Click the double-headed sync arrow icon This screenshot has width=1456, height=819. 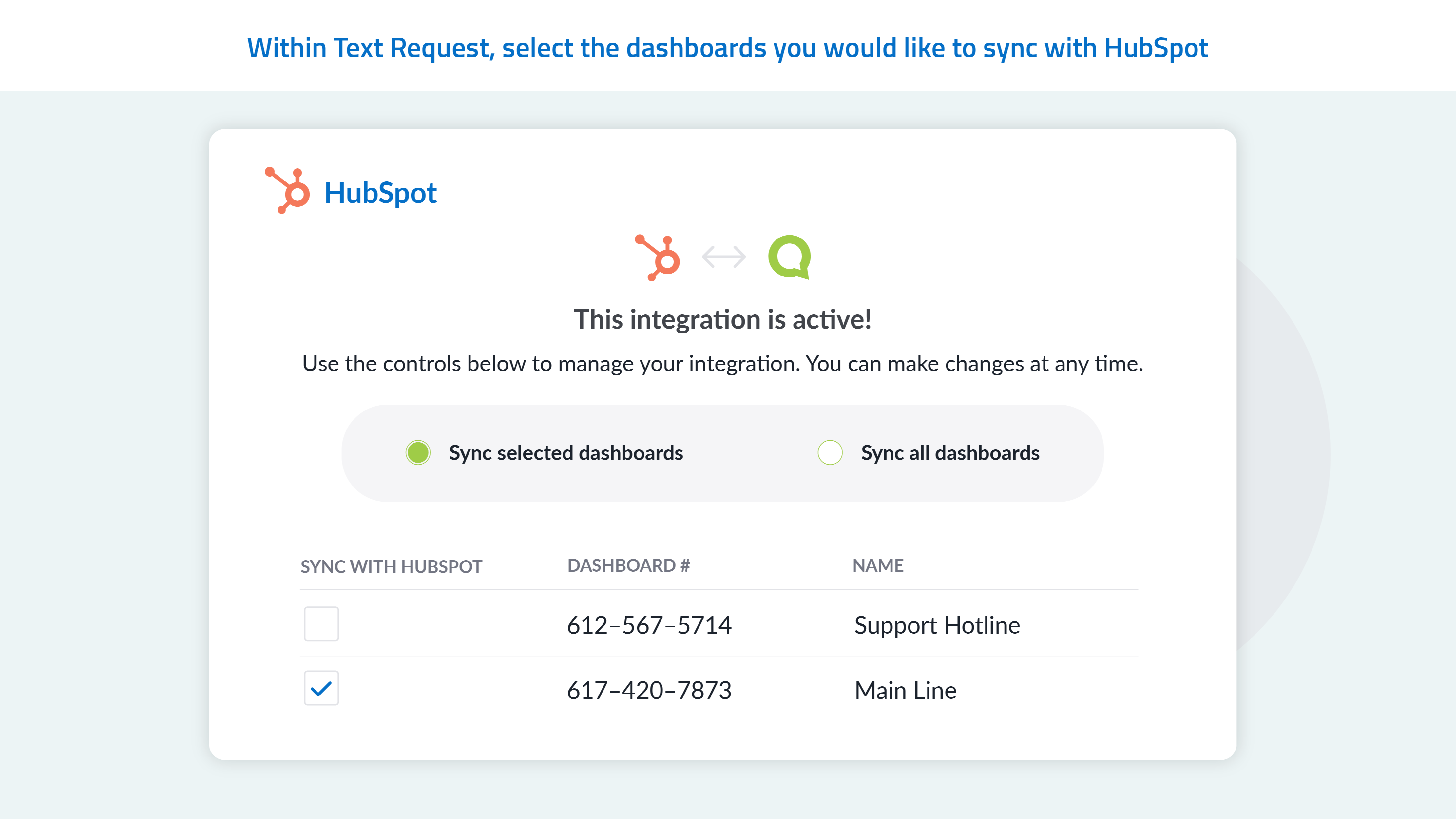[x=723, y=257]
